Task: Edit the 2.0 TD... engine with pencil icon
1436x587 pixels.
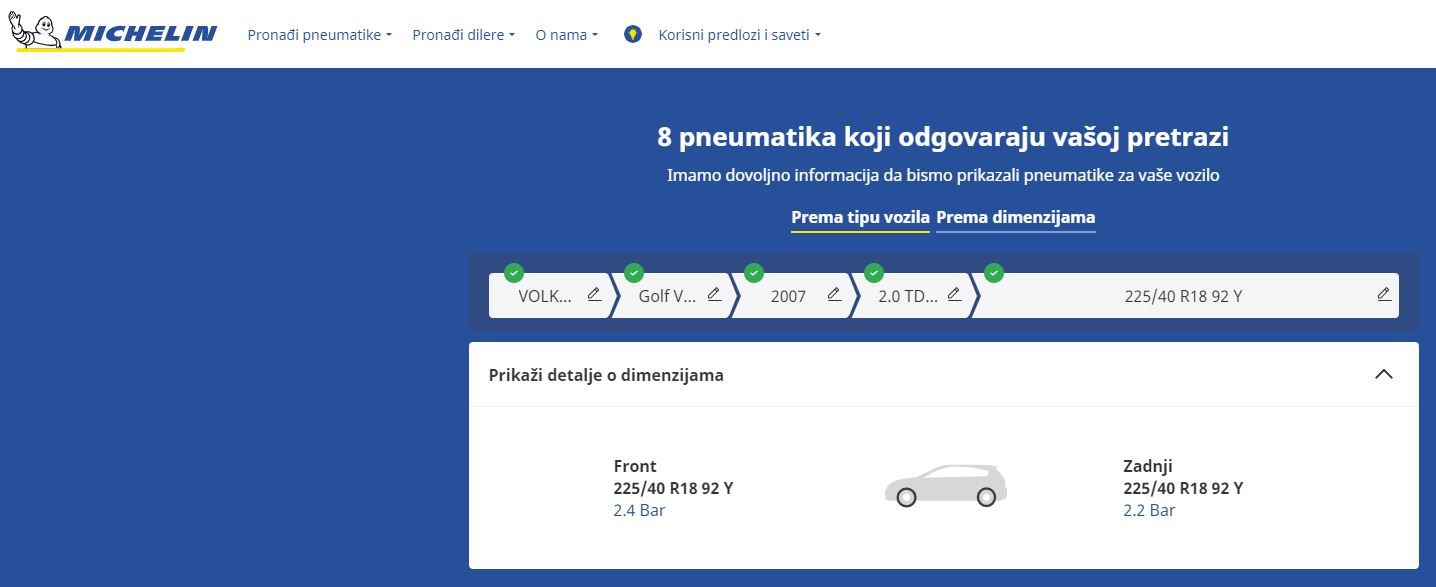Action: (954, 294)
